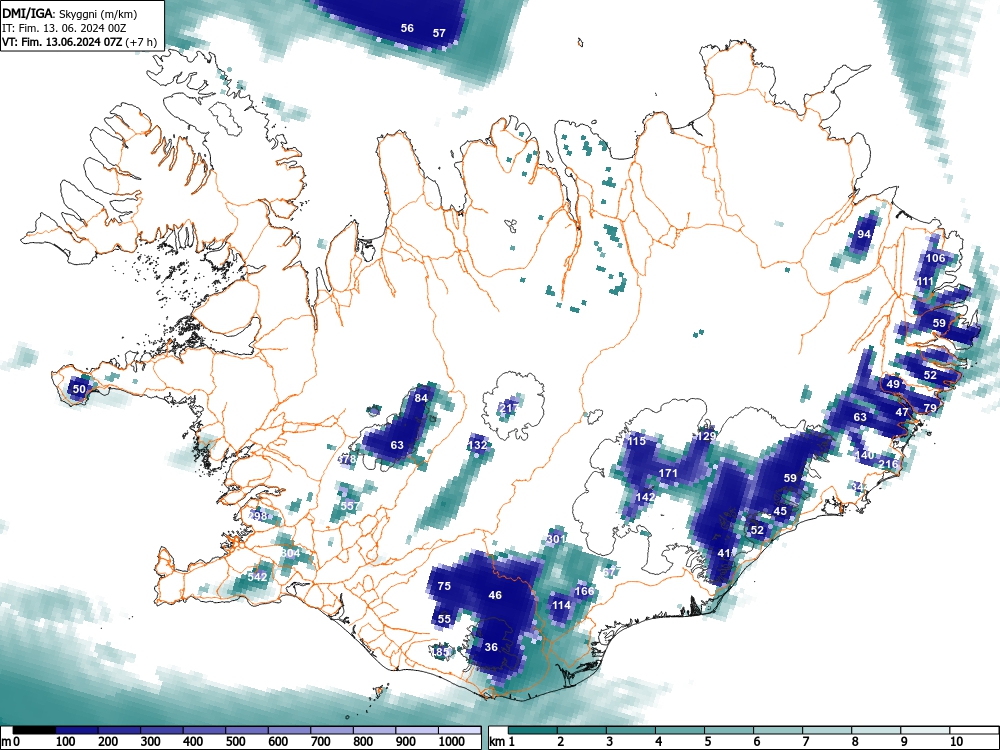Click the value 59 below 111
This screenshot has height=750, width=1000.
pos(939,323)
